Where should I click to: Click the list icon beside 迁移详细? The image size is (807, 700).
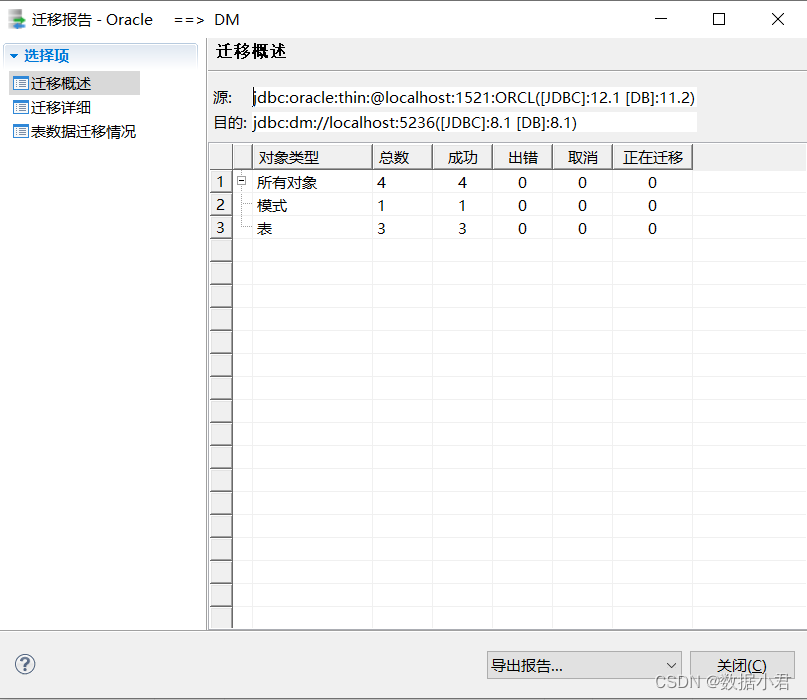point(21,107)
